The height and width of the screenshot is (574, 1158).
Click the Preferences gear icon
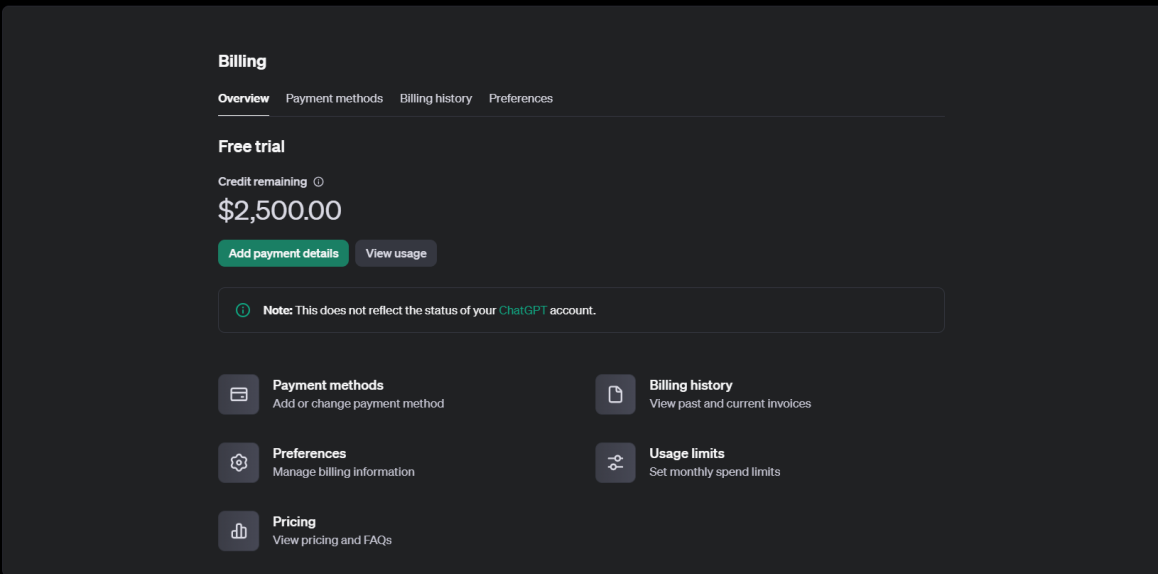[x=239, y=462]
